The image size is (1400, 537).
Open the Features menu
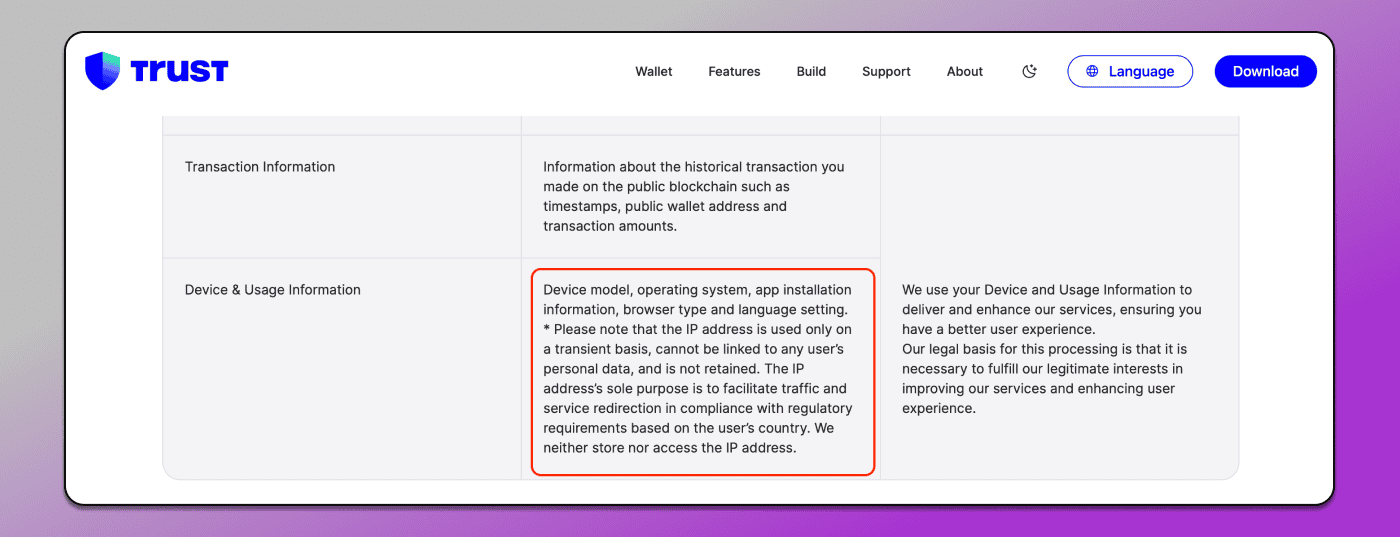[734, 71]
